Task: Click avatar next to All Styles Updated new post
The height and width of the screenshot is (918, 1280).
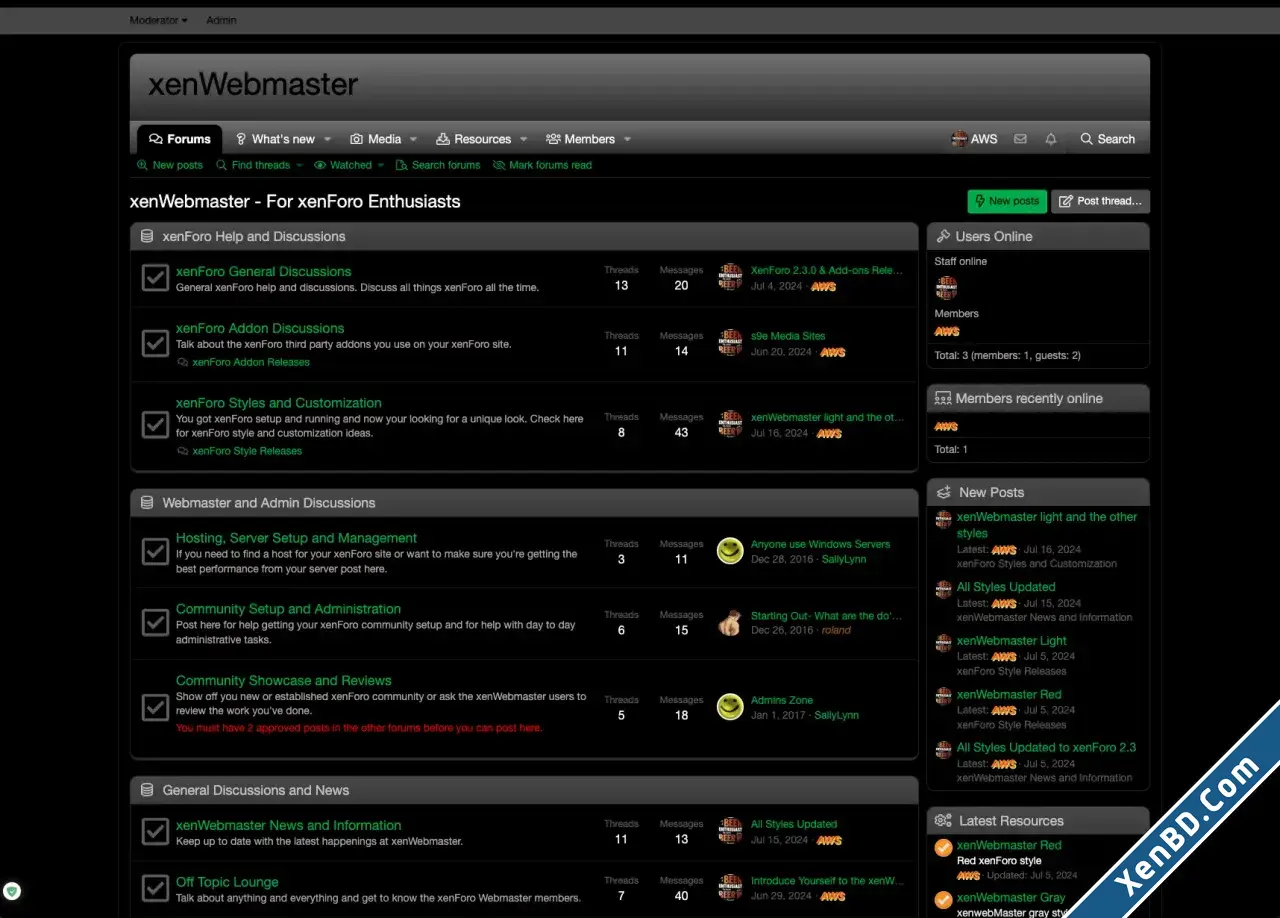Action: (x=943, y=589)
